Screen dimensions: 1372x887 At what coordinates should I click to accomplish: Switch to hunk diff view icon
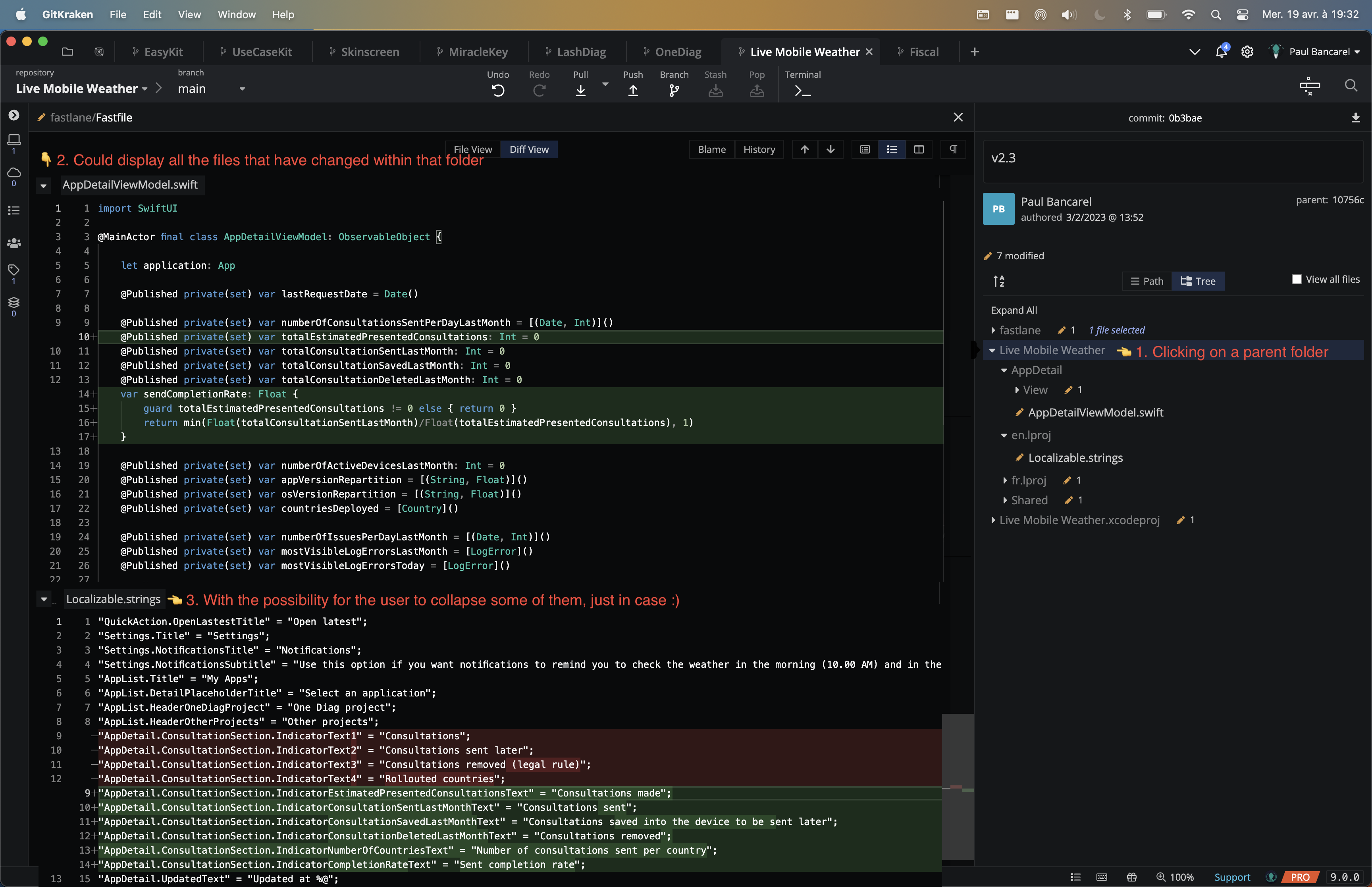pos(865,149)
